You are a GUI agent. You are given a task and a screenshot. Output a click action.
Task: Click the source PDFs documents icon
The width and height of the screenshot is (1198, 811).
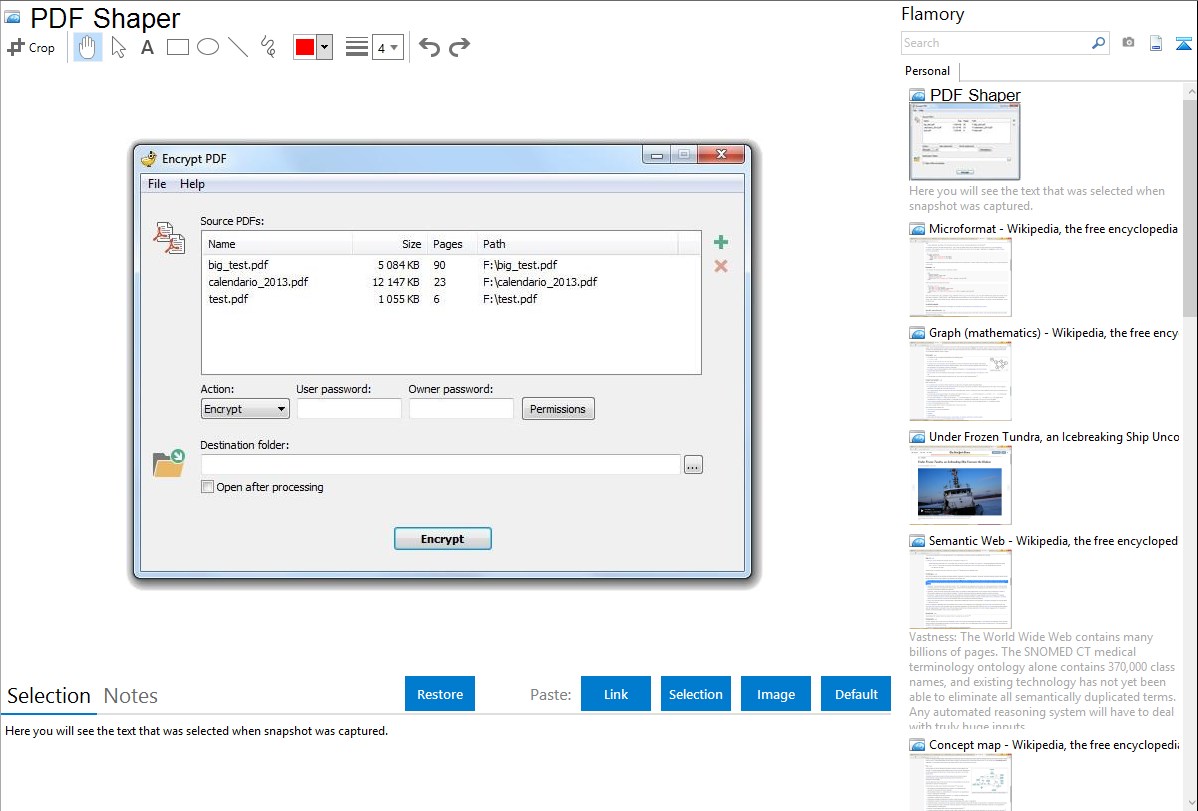click(169, 238)
